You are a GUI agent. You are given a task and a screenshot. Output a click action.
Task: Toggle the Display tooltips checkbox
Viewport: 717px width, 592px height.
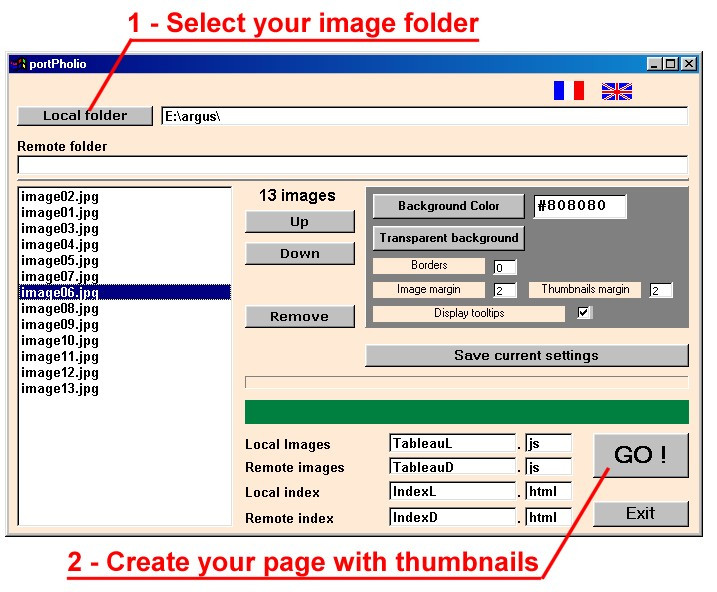click(x=583, y=313)
